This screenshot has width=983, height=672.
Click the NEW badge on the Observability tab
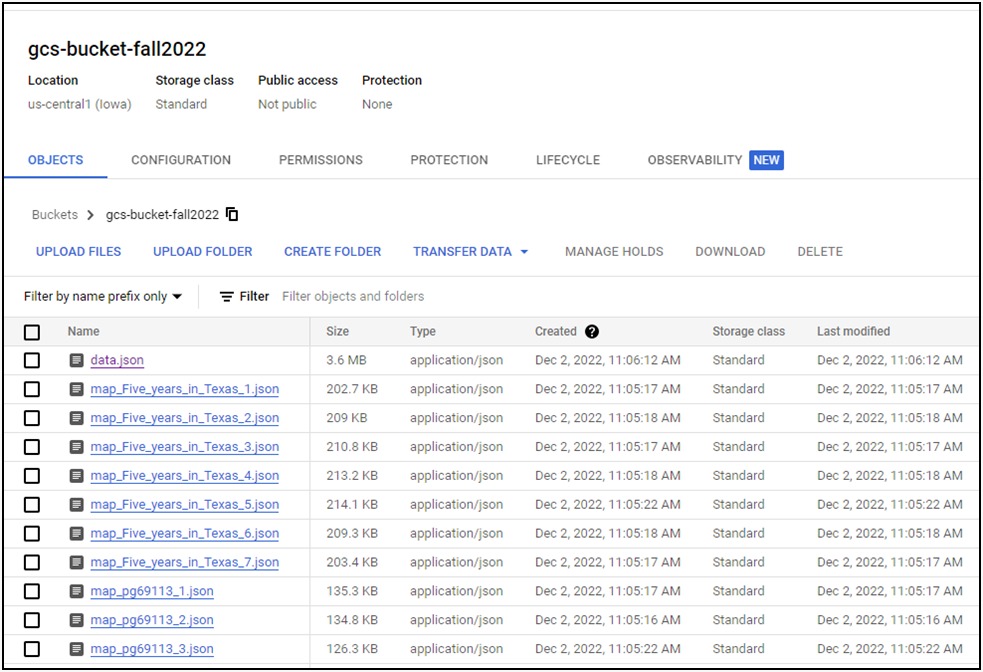767,160
